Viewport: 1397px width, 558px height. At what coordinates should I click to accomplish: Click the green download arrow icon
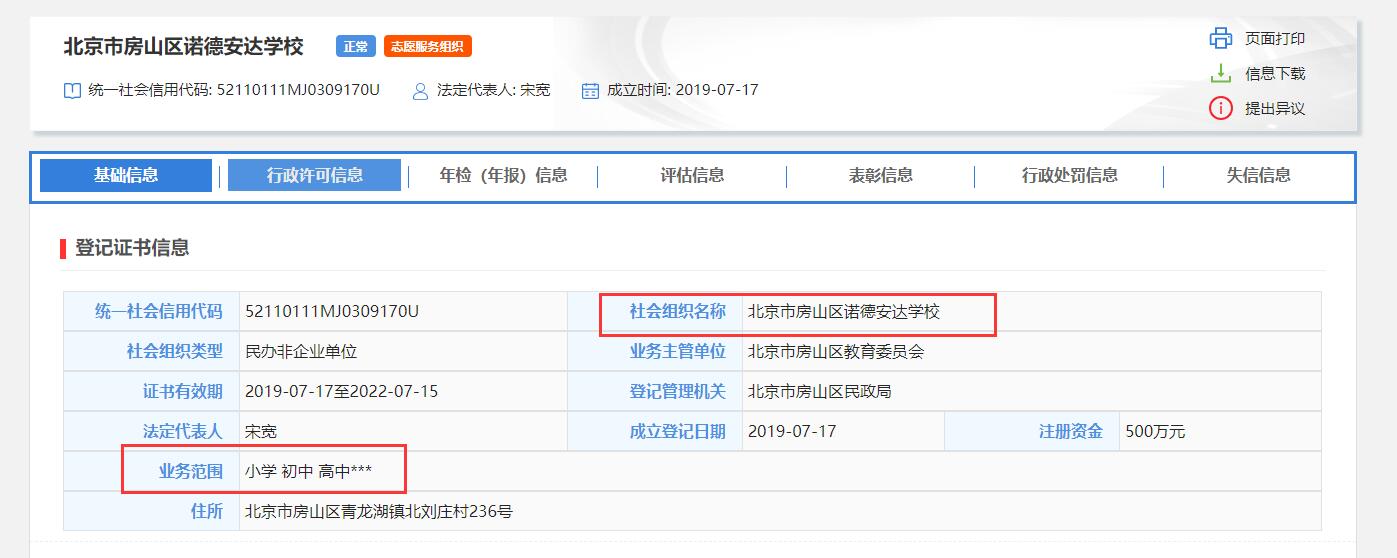[1220, 74]
